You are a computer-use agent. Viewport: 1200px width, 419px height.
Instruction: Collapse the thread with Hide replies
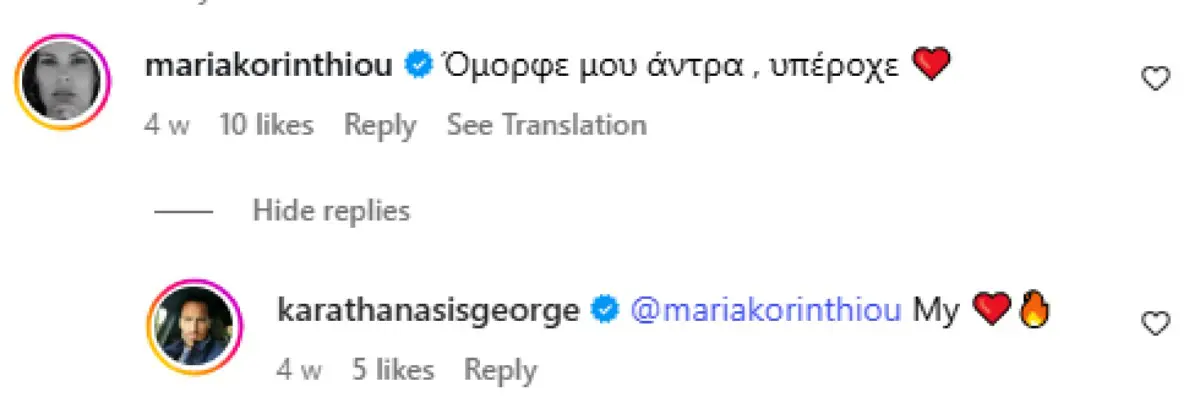click(331, 211)
